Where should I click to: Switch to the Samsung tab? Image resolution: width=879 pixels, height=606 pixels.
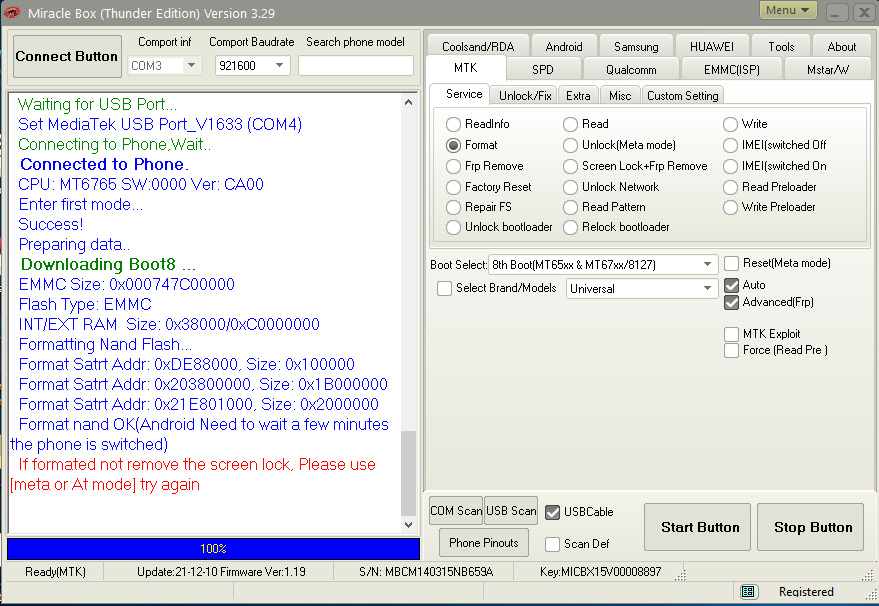click(636, 47)
